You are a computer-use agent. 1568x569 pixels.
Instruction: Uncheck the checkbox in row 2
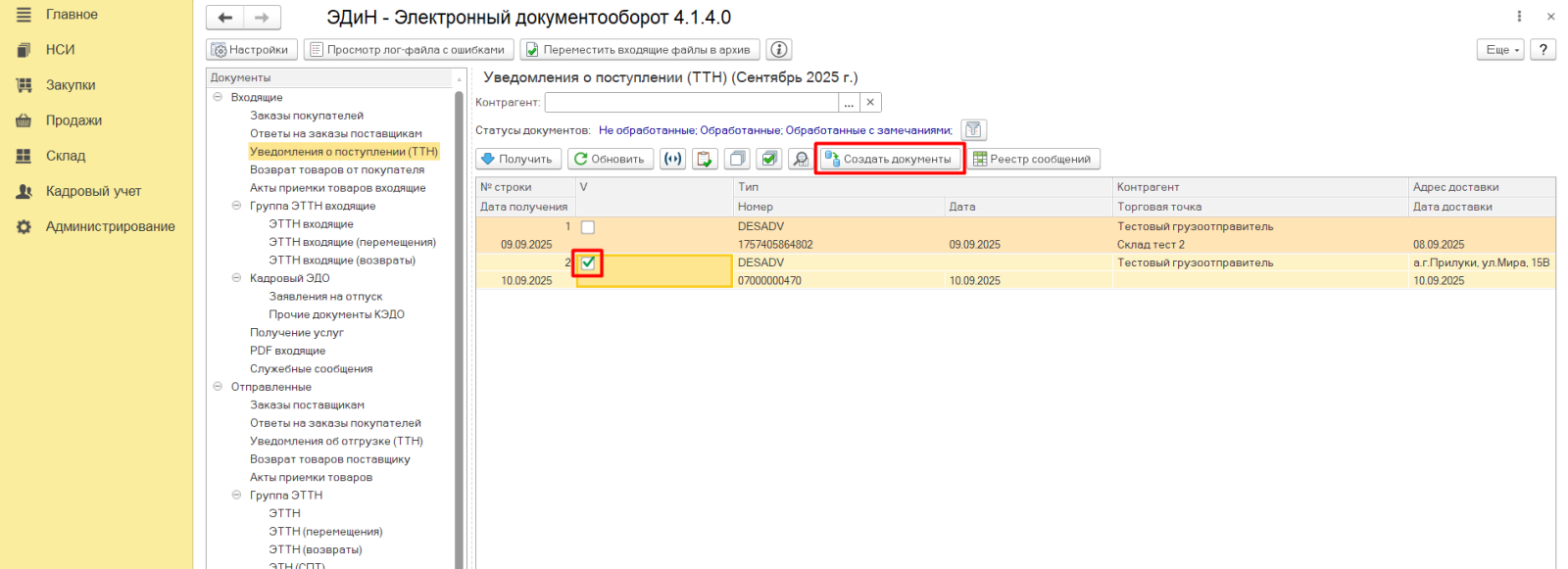(588, 262)
